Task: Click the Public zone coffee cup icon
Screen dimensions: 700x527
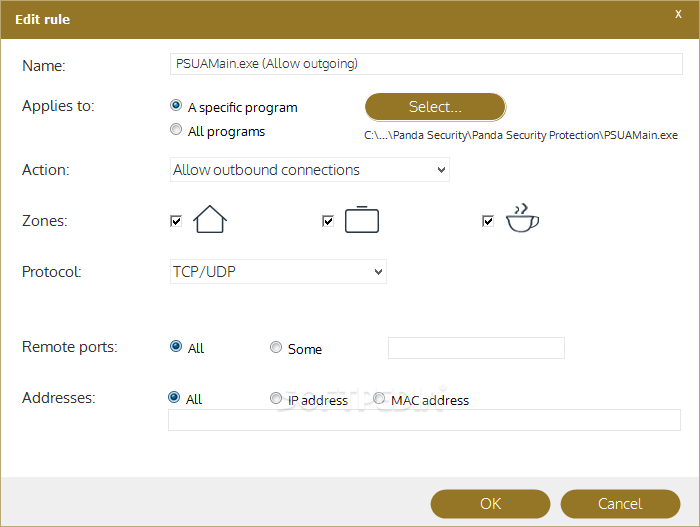Action: 522,218
